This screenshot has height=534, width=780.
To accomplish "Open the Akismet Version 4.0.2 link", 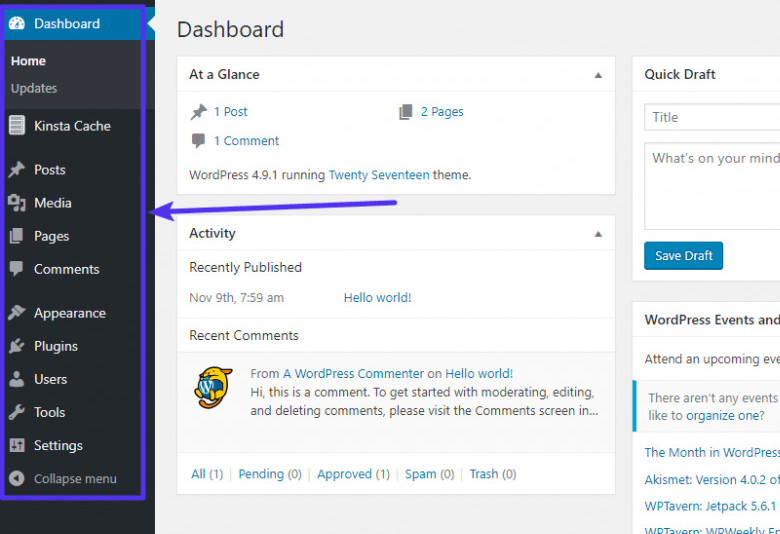I will click(x=712, y=479).
